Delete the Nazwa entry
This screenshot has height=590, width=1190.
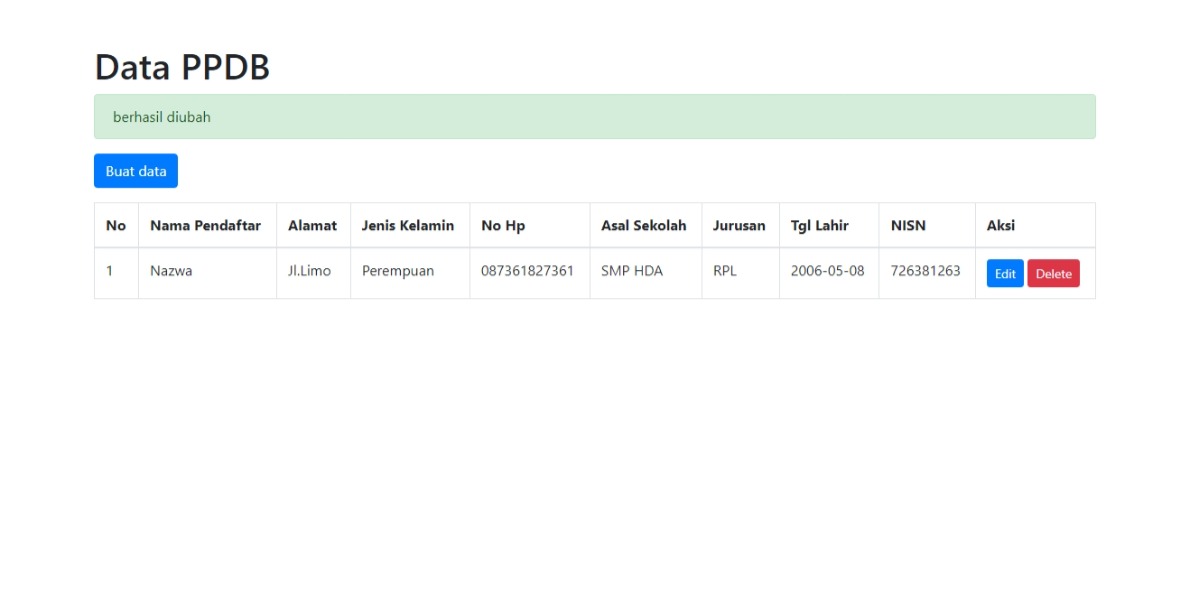1053,274
